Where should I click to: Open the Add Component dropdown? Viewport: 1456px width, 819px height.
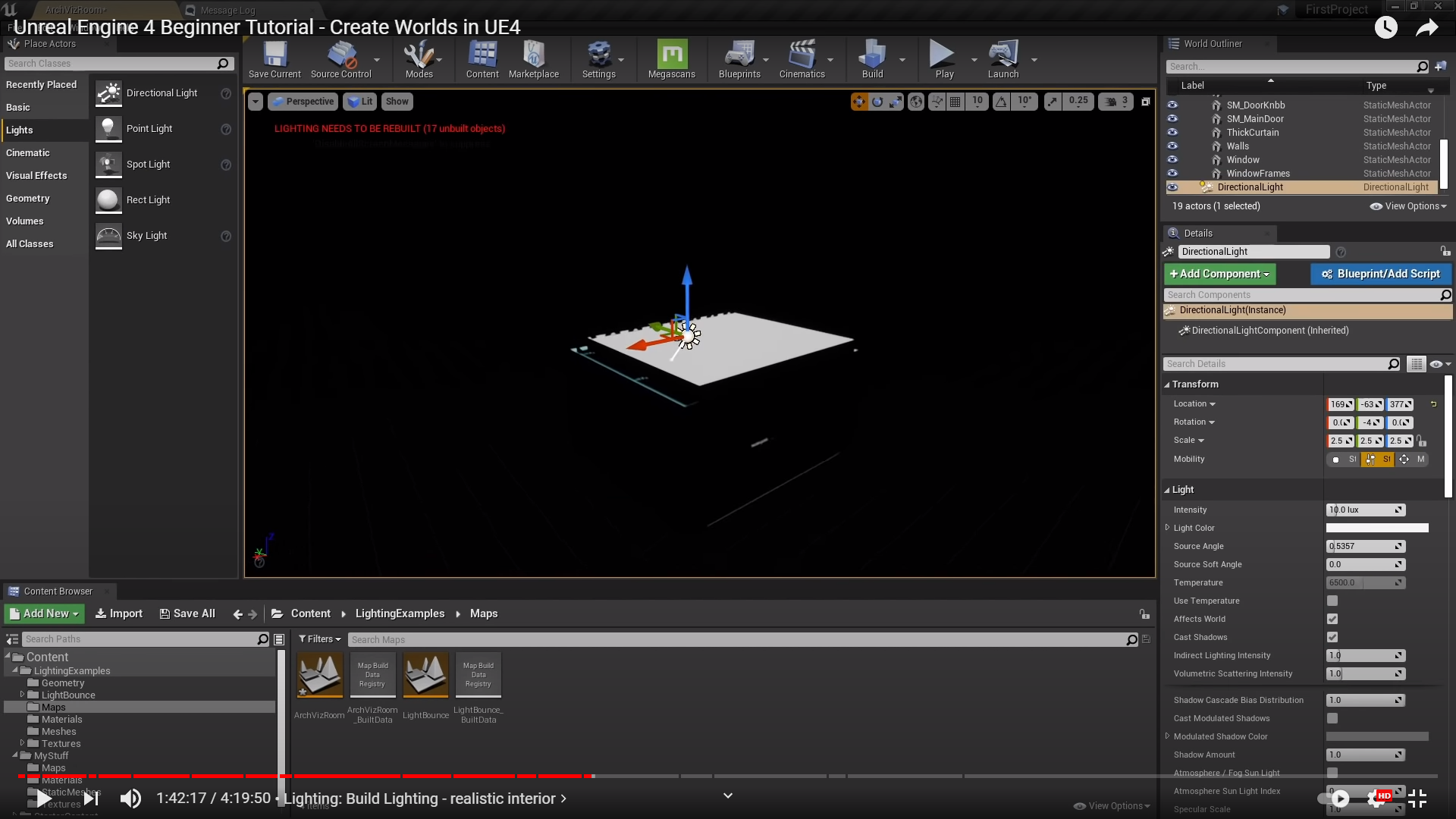point(1219,274)
